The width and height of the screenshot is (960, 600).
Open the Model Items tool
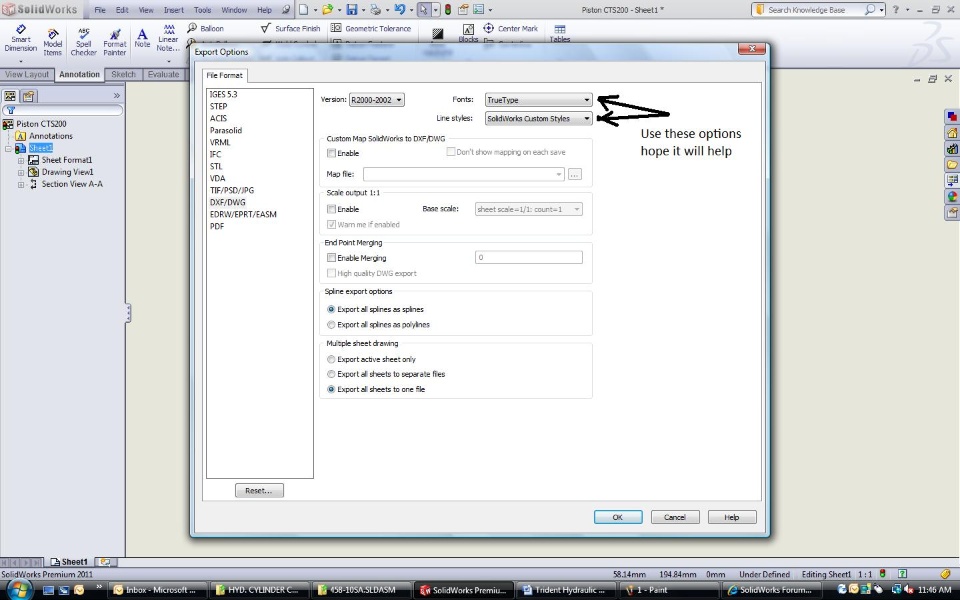[53, 42]
